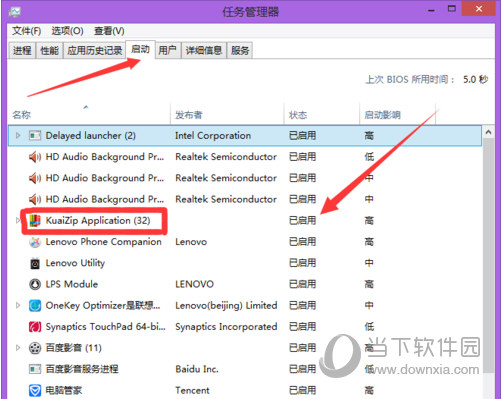504x399 pixels.
Task: Click the 百度影音 (11) film reel icon
Action: 35,348
